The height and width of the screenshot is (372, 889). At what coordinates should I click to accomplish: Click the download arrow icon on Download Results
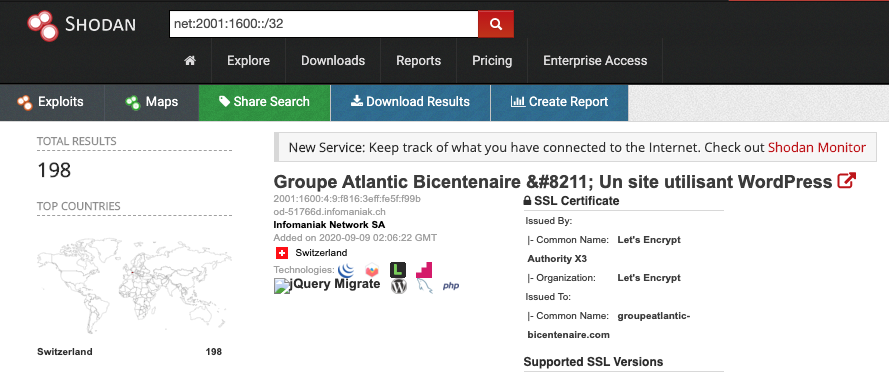coord(357,102)
